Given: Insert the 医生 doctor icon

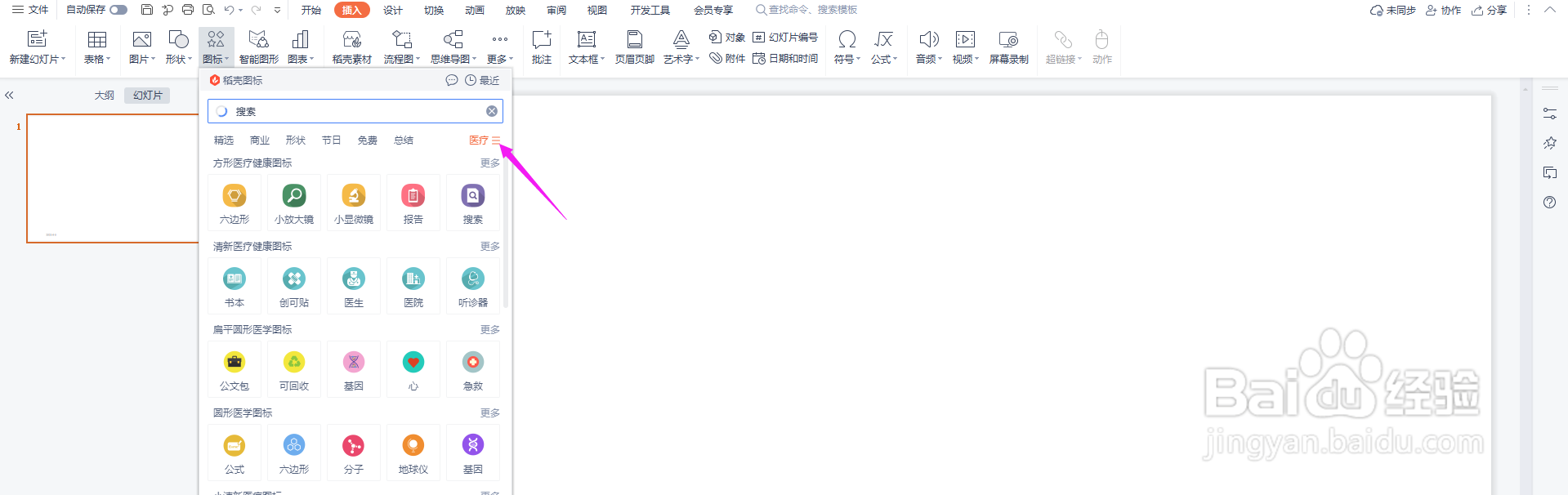Looking at the screenshot, I should pyautogui.click(x=354, y=286).
